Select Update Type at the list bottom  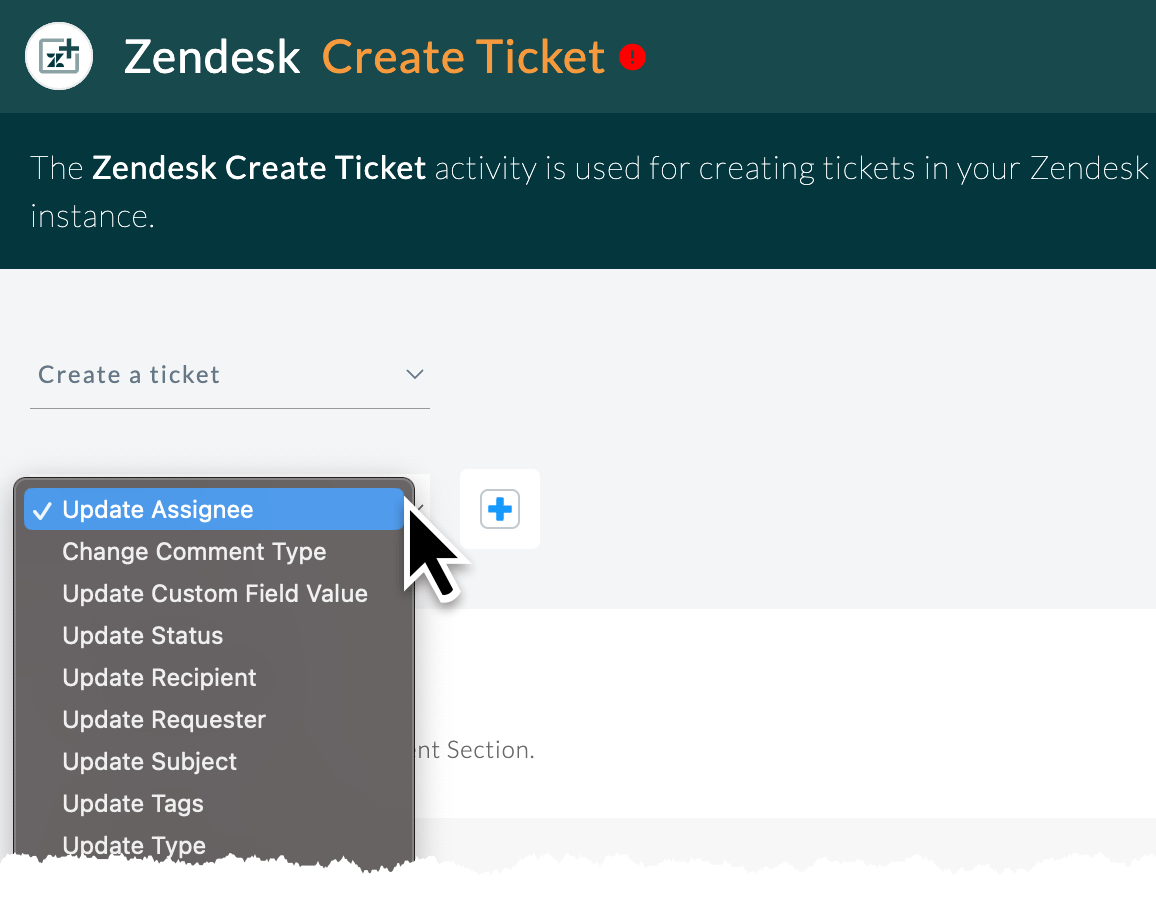coord(134,845)
